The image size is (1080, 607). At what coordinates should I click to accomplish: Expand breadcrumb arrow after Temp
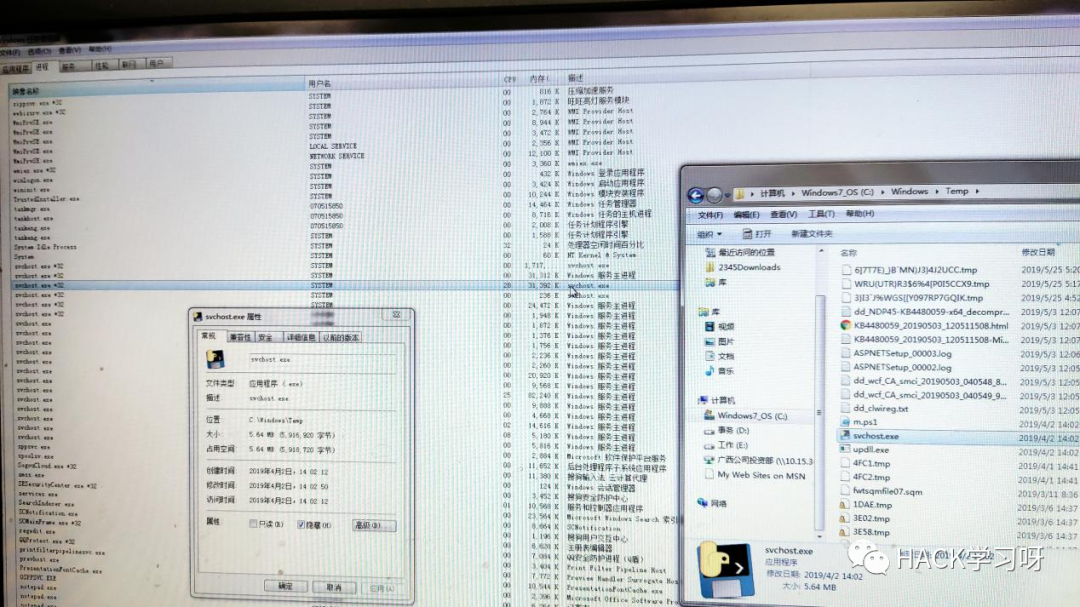point(977,191)
